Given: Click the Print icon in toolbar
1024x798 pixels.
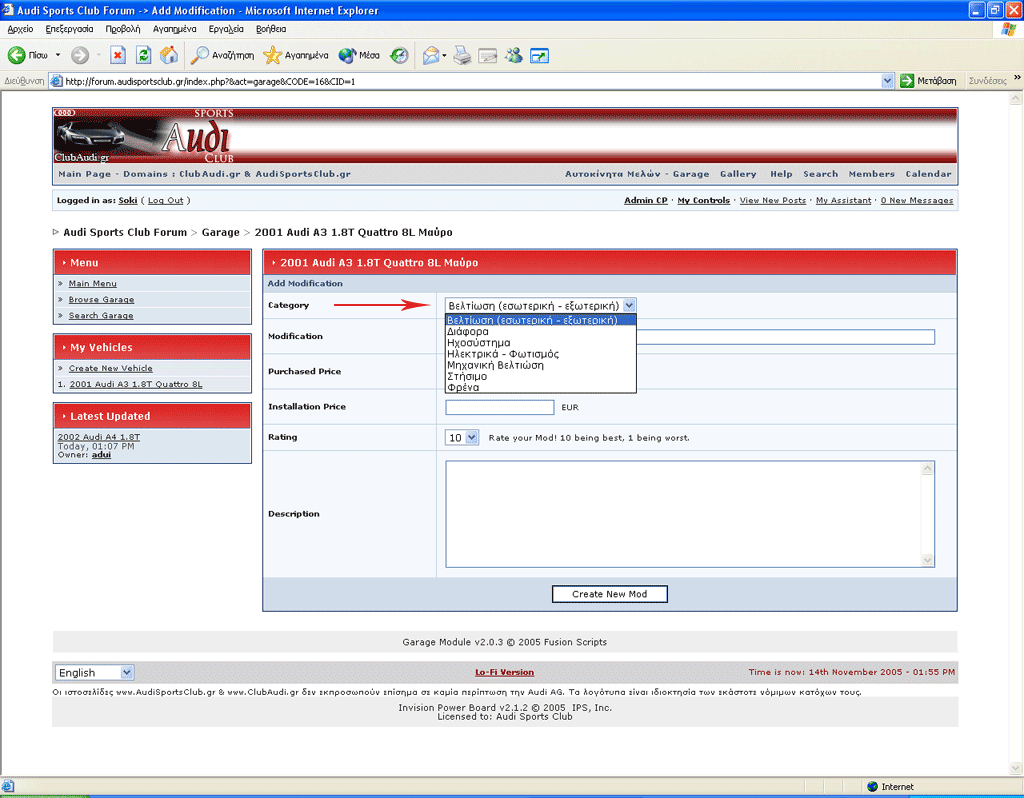Looking at the screenshot, I should click(462, 55).
